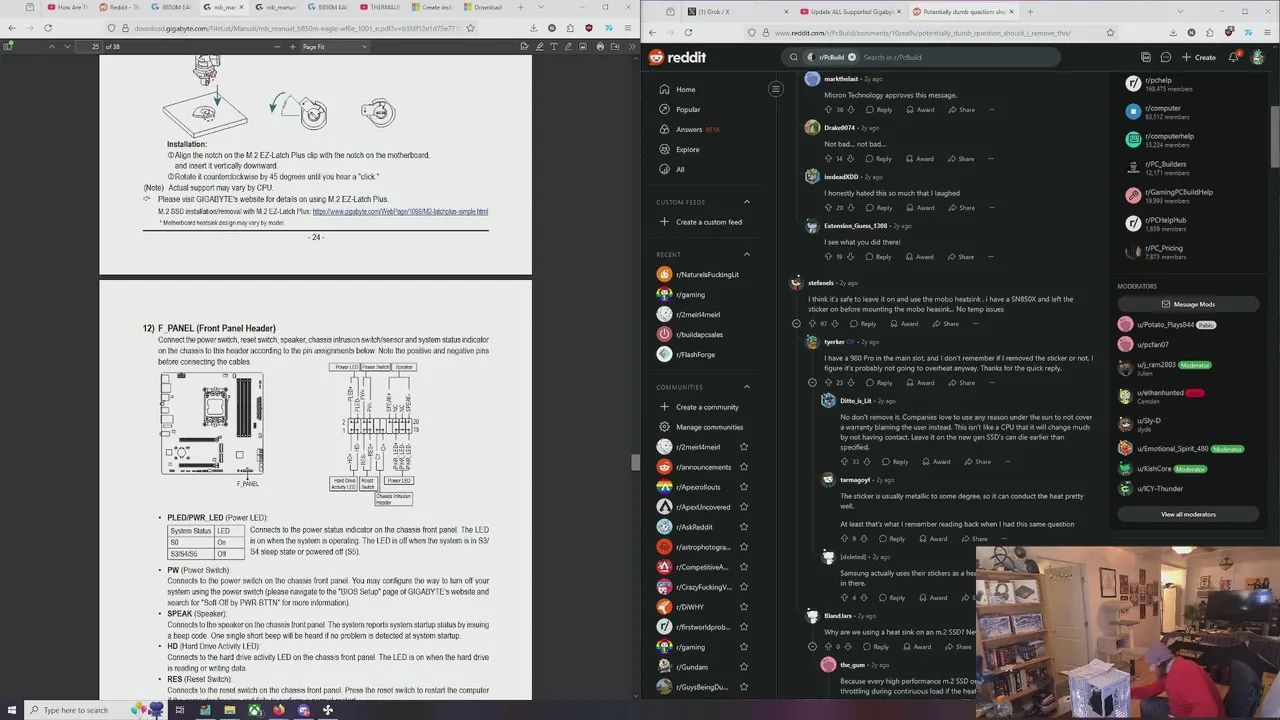This screenshot has width=1280, height=720.
Task: Collapse the Bland.lars comment thread
Action: point(812,647)
